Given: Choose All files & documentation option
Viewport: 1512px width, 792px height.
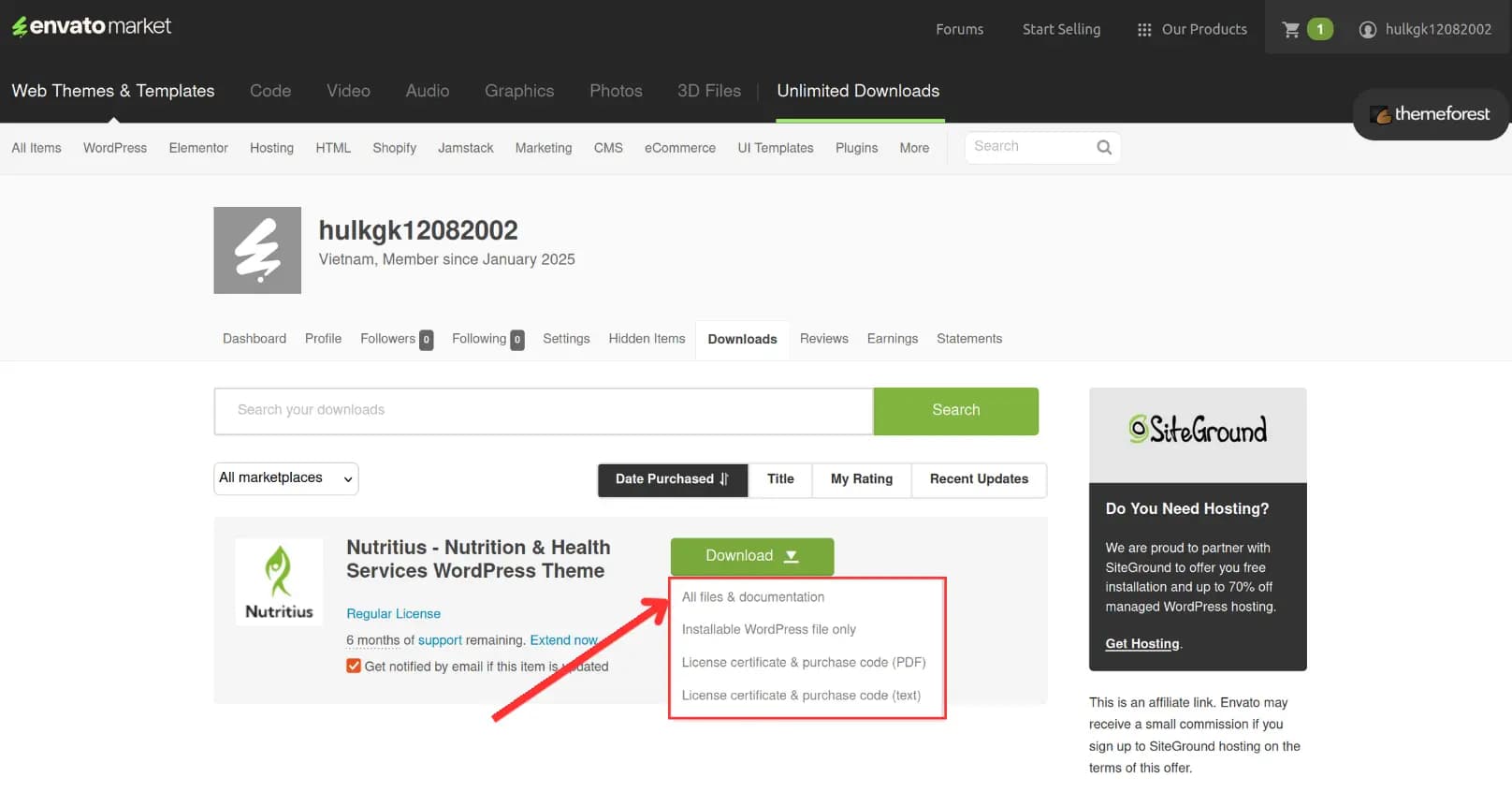Looking at the screenshot, I should click(x=753, y=597).
